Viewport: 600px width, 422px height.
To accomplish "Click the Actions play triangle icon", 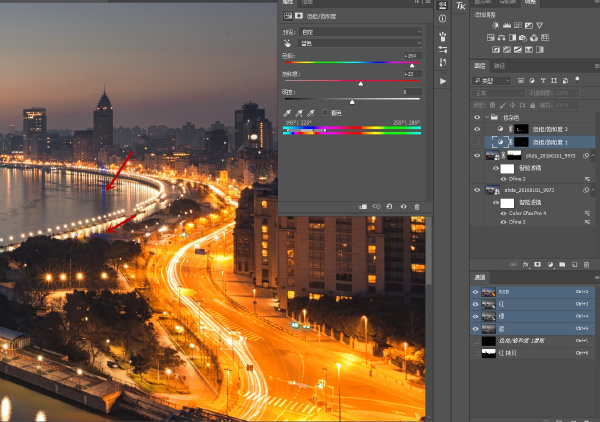I will pyautogui.click(x=443, y=81).
